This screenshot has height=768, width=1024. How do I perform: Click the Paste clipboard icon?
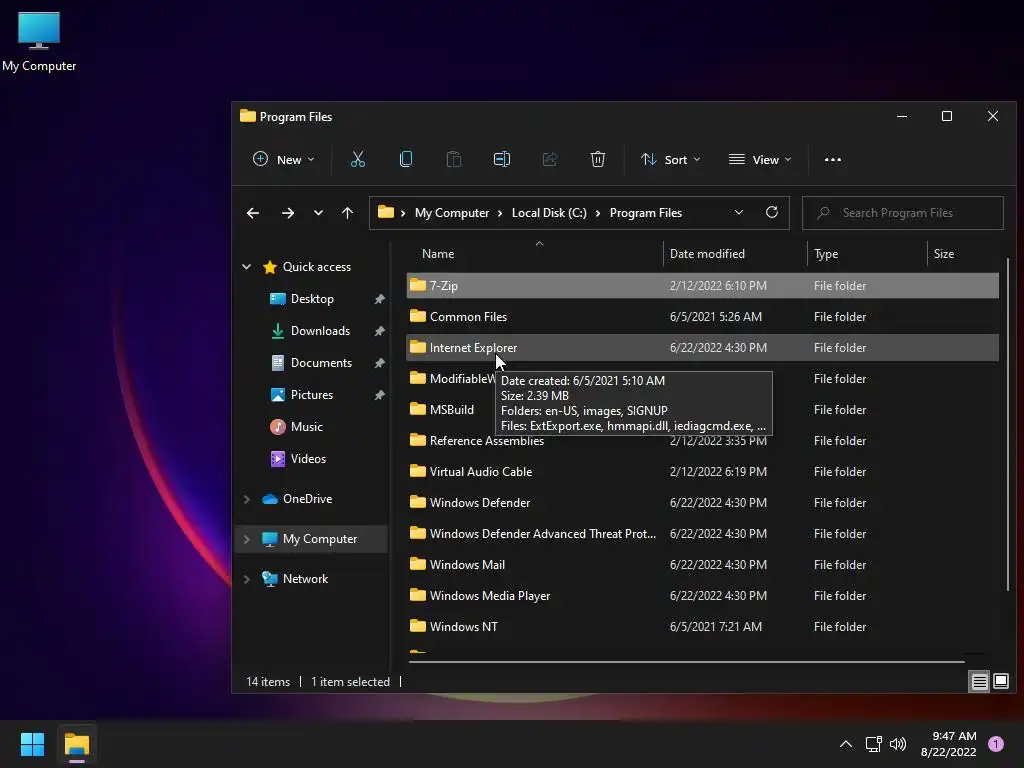coord(453,159)
